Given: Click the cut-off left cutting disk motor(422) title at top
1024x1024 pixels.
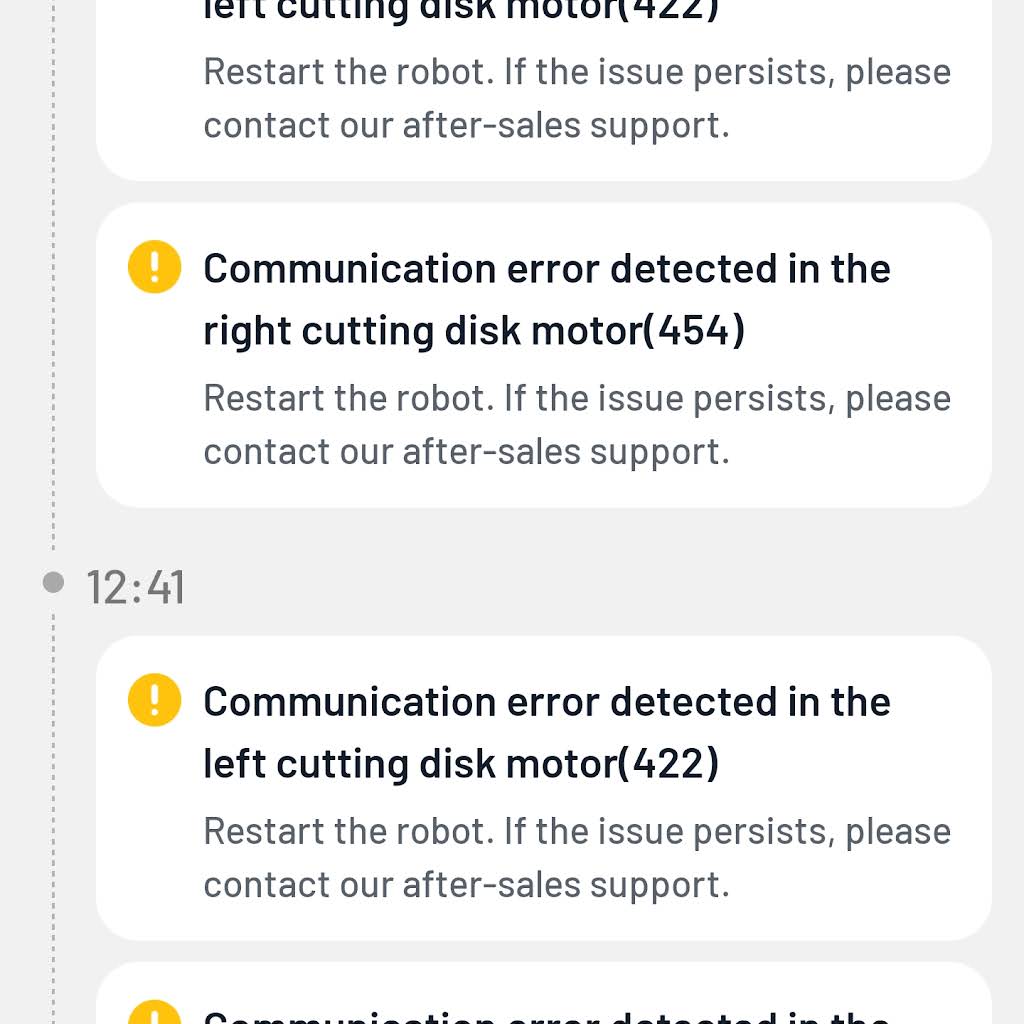Looking at the screenshot, I should tap(461, 11).
